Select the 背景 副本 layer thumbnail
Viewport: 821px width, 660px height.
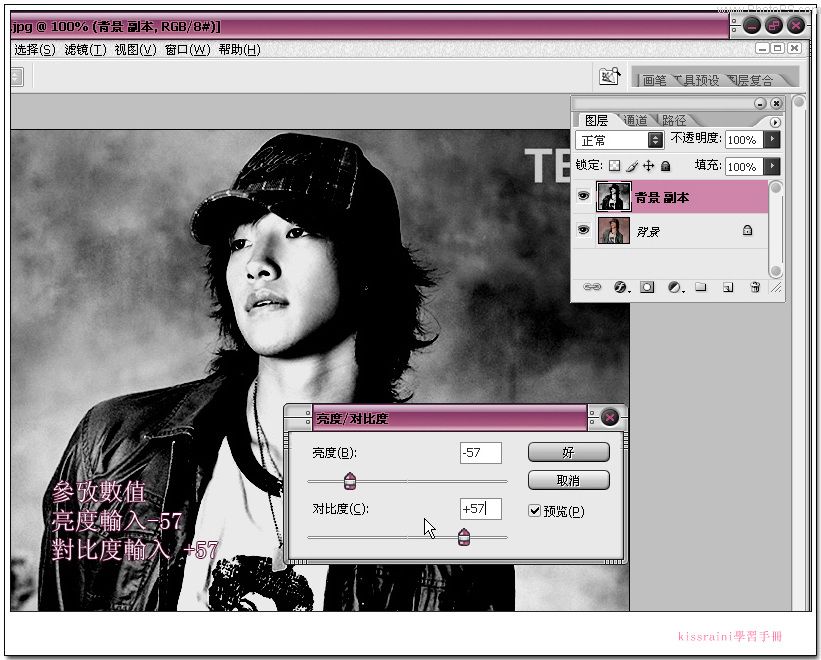[614, 197]
